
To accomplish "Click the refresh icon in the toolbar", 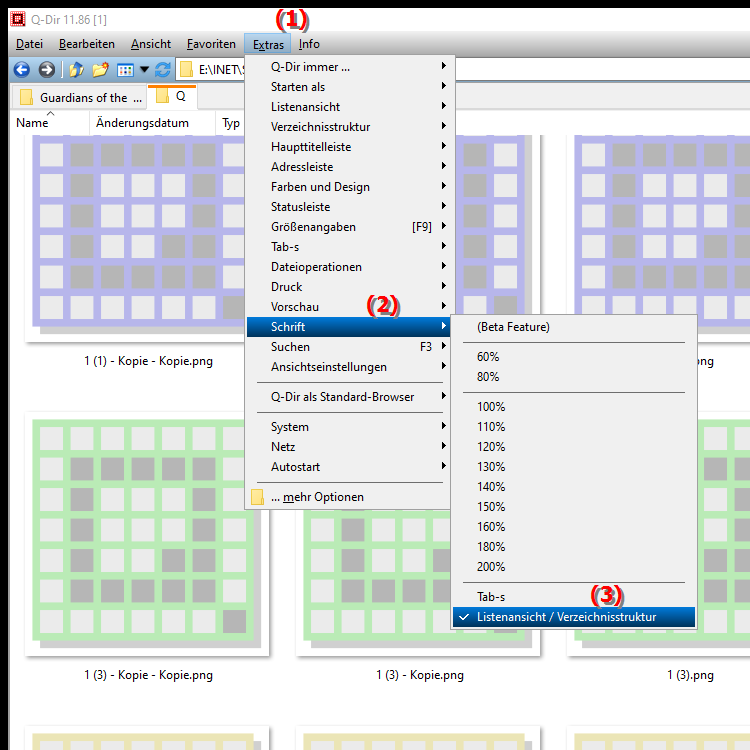I will click(x=163, y=70).
